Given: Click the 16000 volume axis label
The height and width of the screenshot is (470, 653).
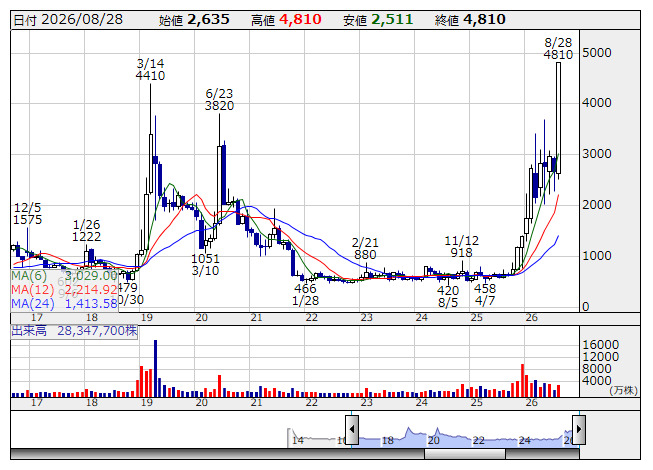Looking at the screenshot, I should (601, 345).
